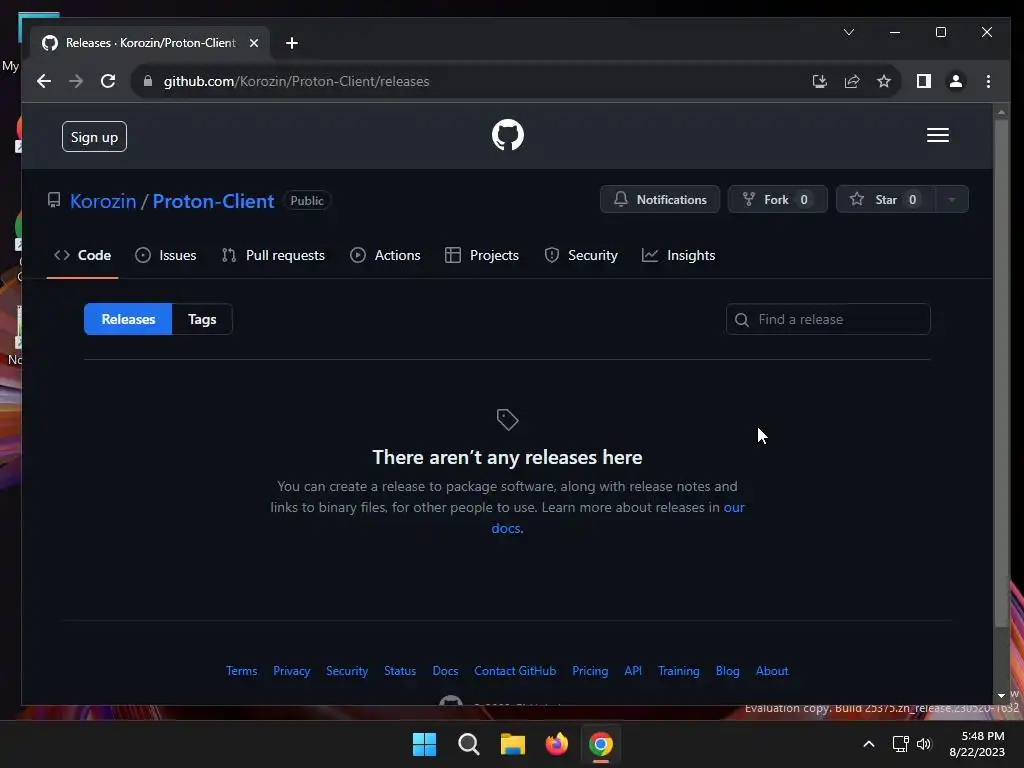Expand the Star lists dropdown arrow
Viewport: 1024px width, 768px height.
point(952,199)
